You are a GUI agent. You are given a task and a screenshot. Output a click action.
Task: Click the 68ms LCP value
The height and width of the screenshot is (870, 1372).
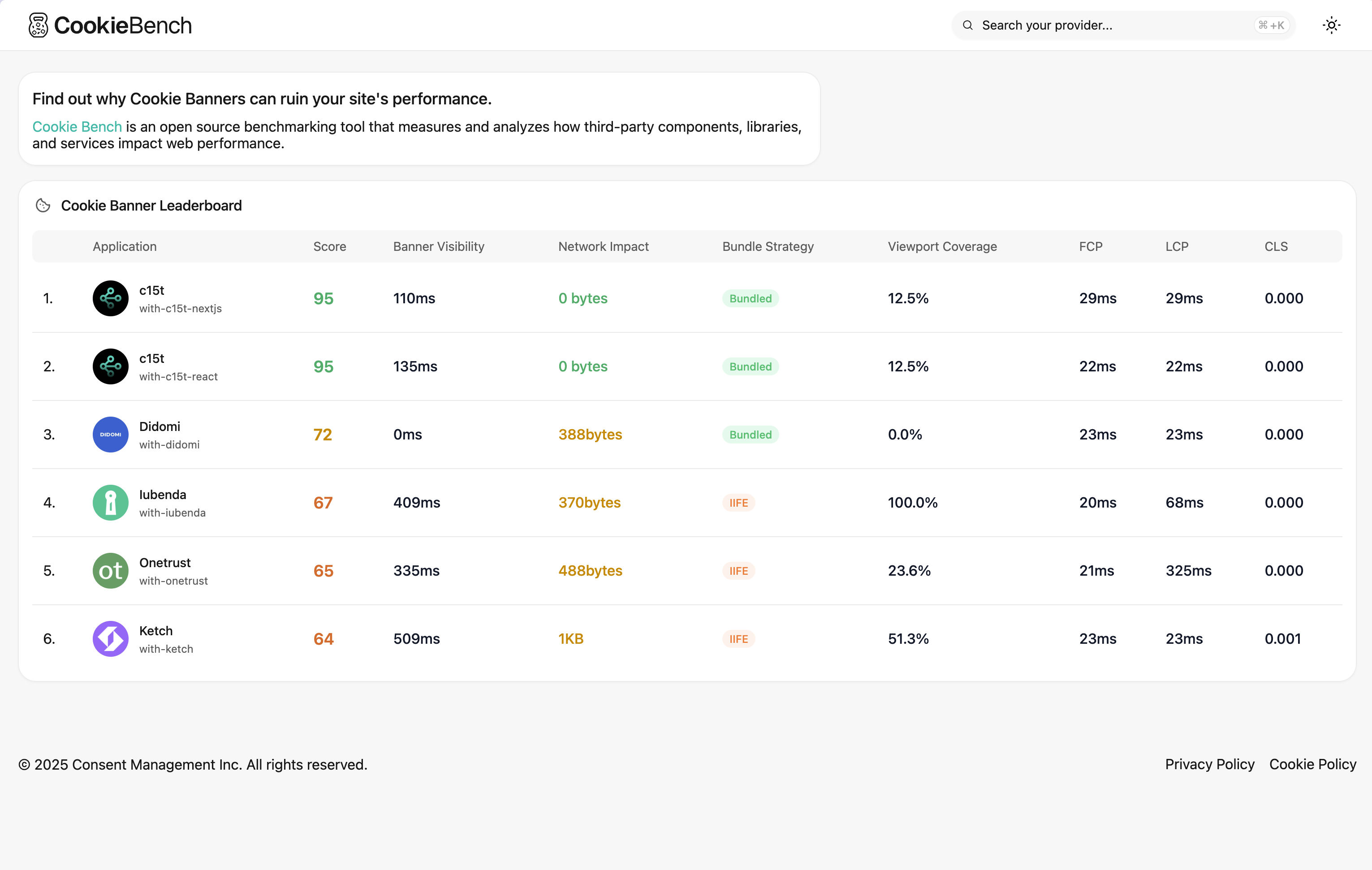1185,503
